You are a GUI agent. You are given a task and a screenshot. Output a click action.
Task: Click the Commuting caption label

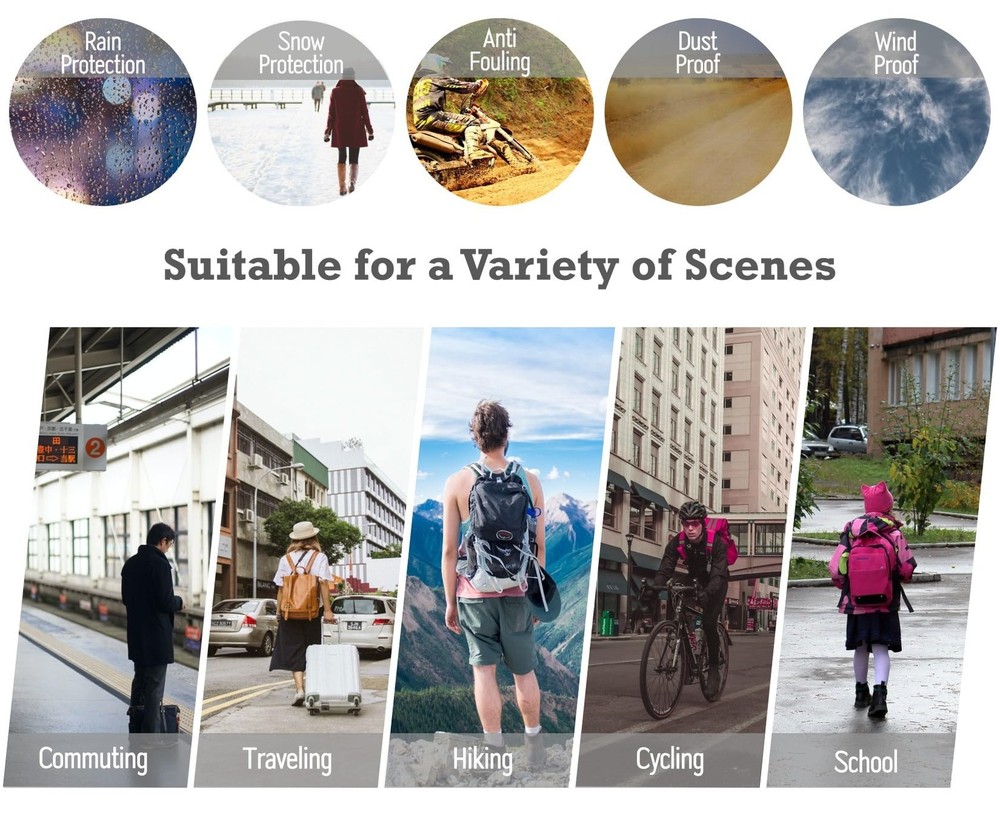point(93,759)
